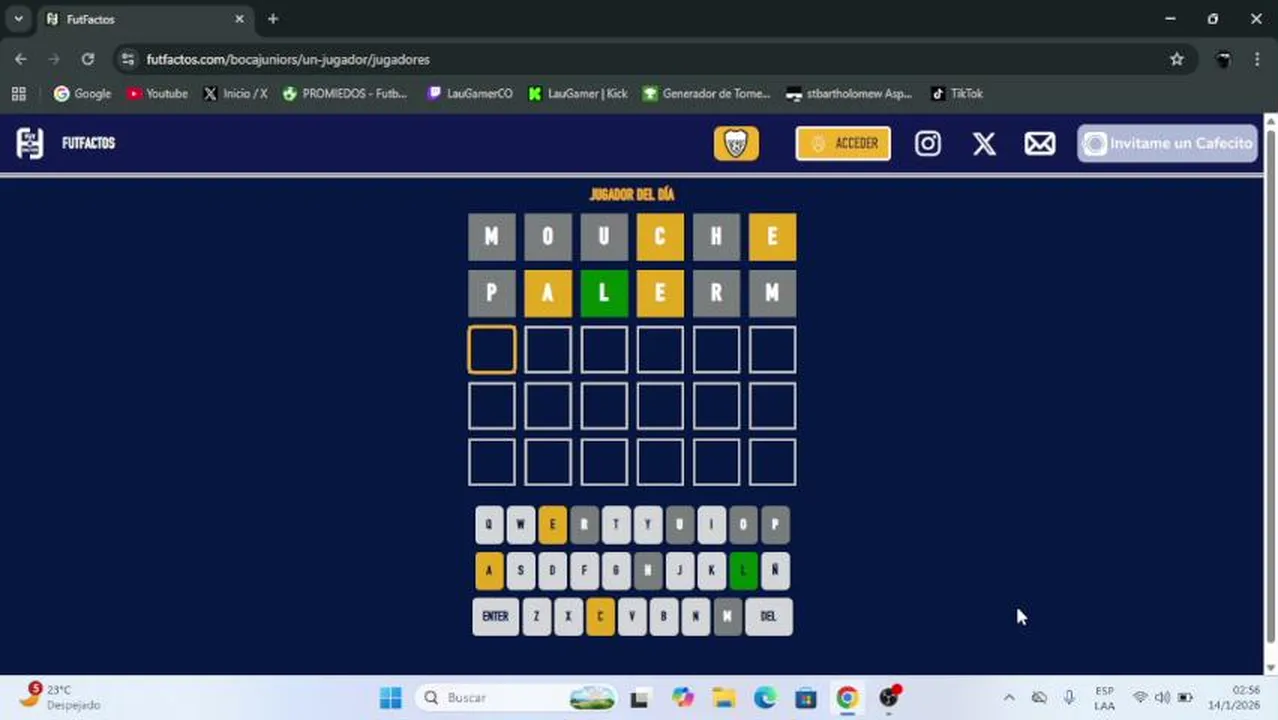Tap the I key on the on-screen keyboard
This screenshot has width=1278, height=720.
click(x=711, y=524)
